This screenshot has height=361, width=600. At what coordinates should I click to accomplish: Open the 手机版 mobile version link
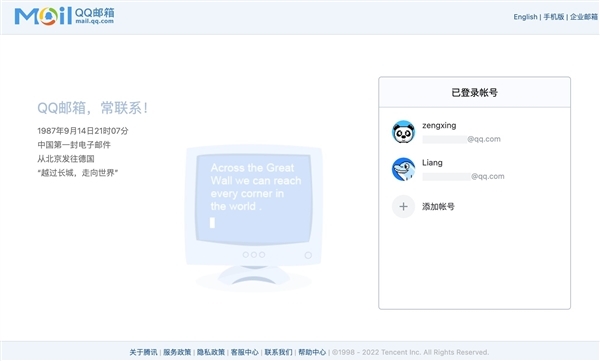554,17
